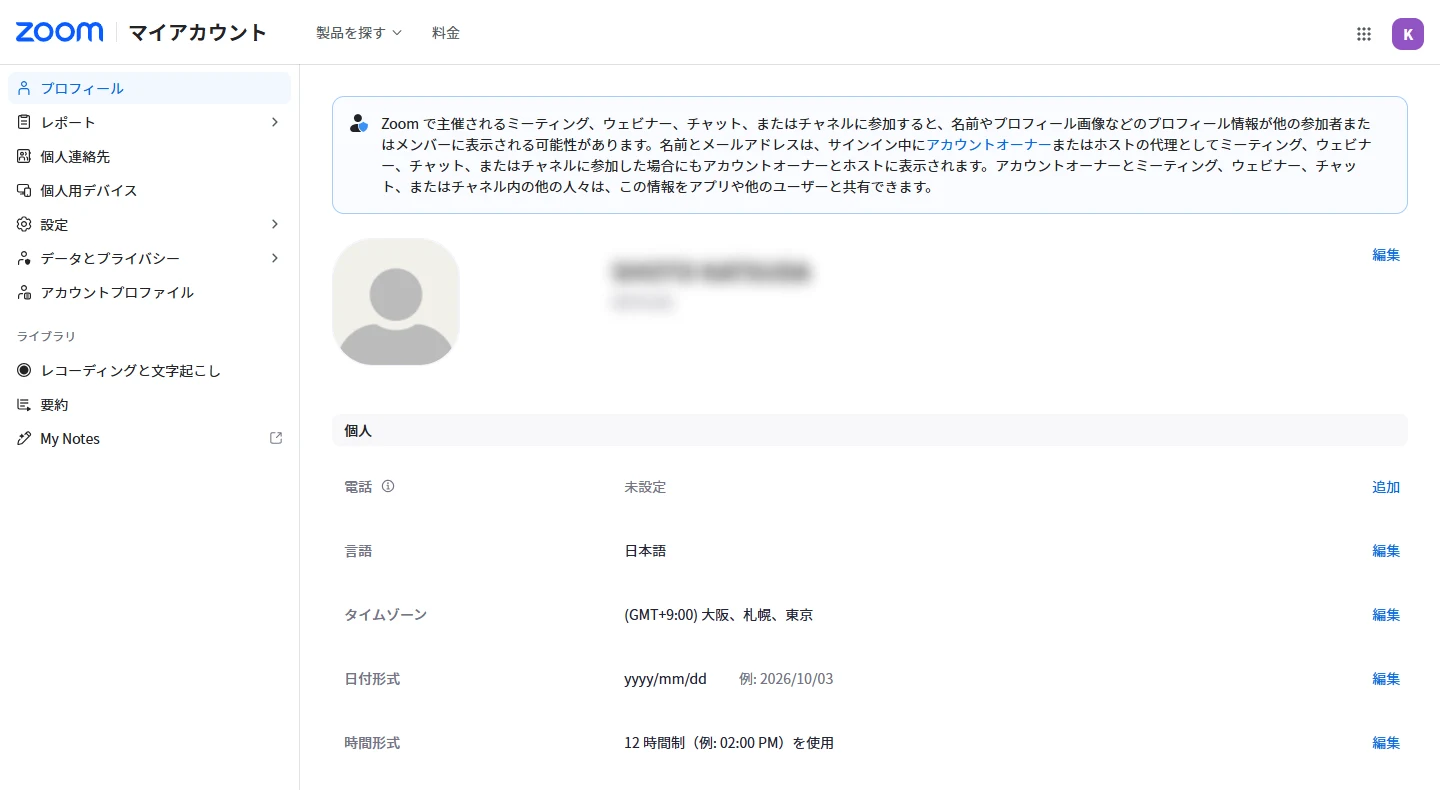The height and width of the screenshot is (790, 1440).
Task: Select プロフィール in the sidebar
Action: [x=150, y=88]
